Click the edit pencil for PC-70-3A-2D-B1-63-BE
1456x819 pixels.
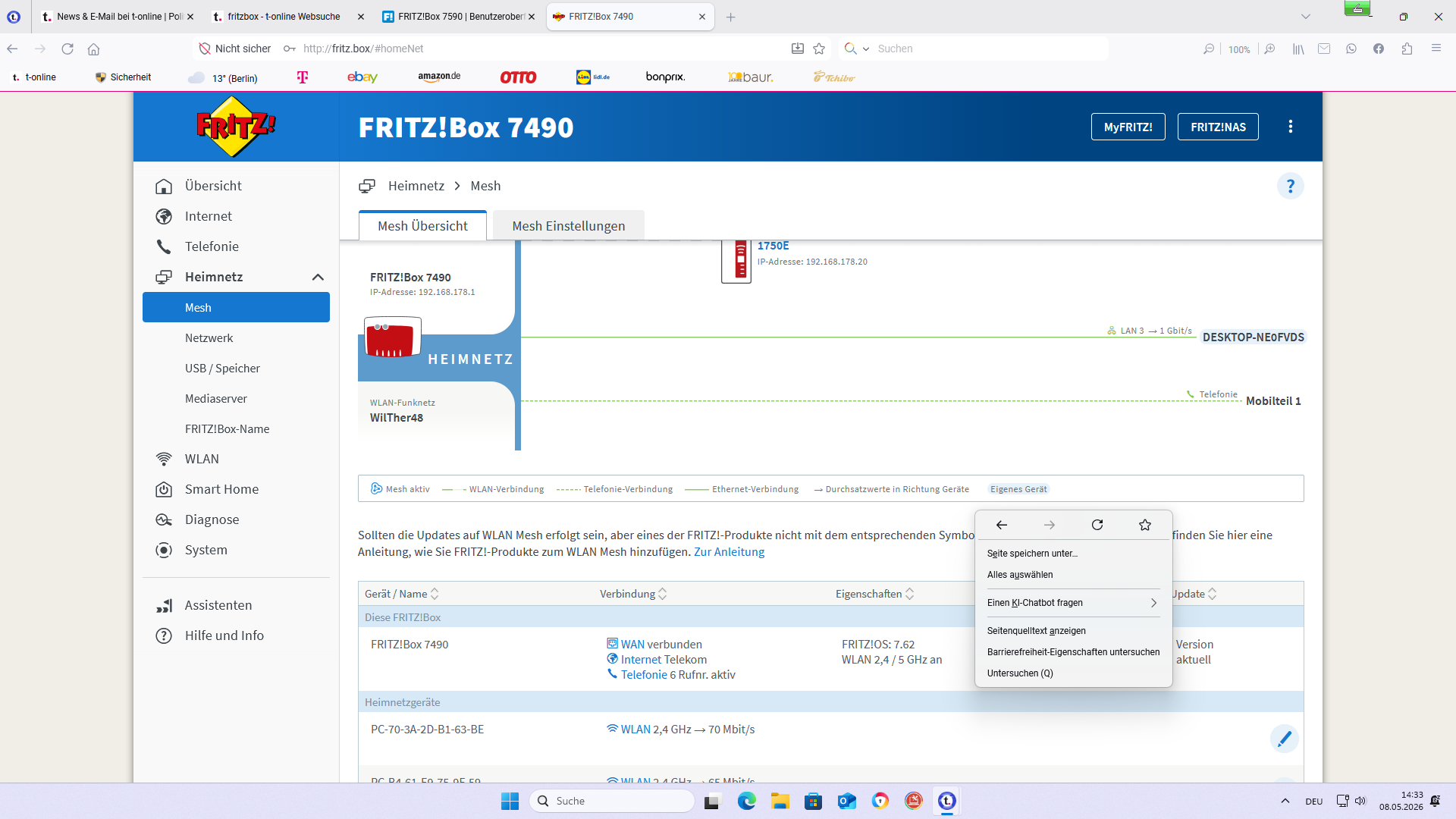1284,738
